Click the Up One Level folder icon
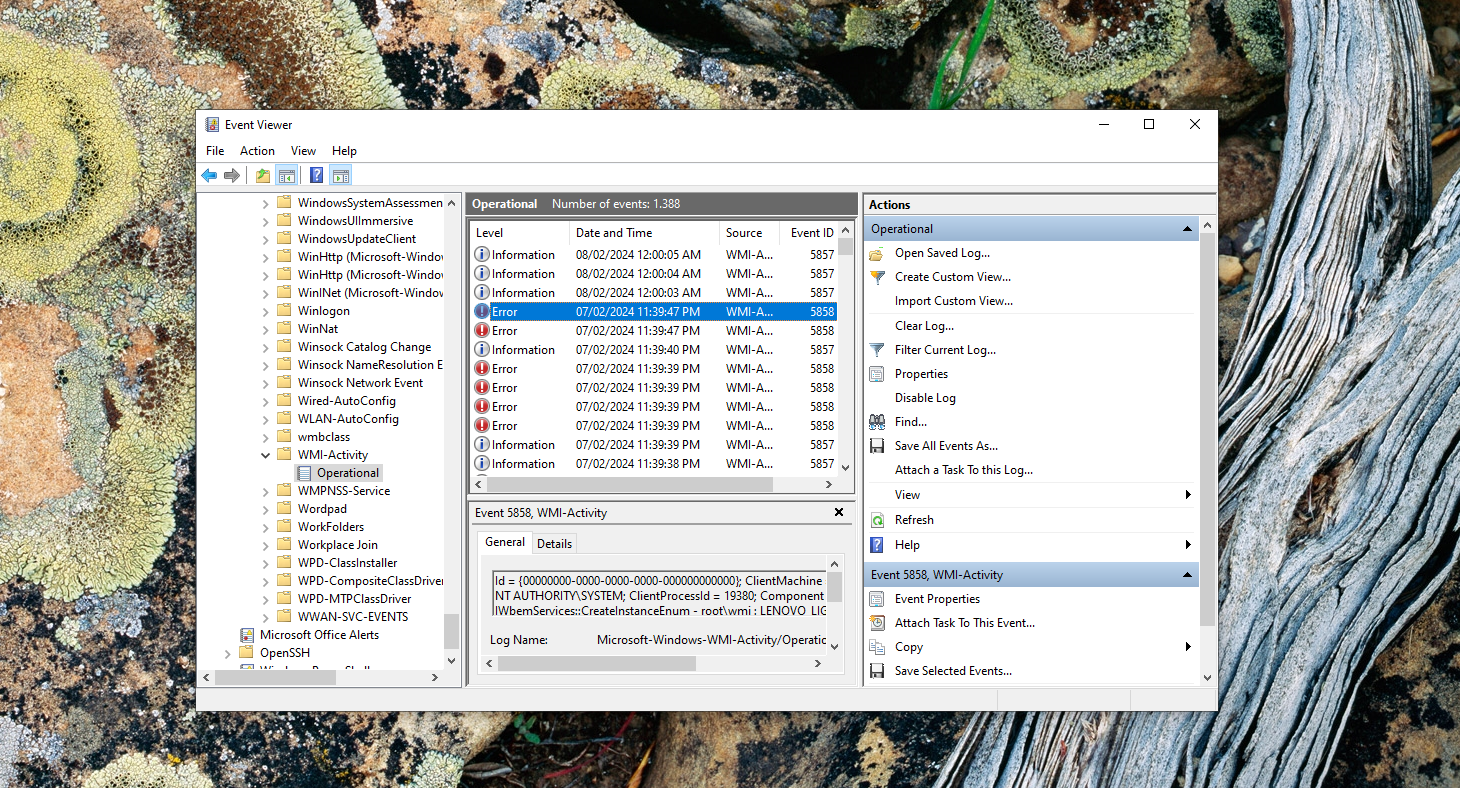 click(263, 176)
